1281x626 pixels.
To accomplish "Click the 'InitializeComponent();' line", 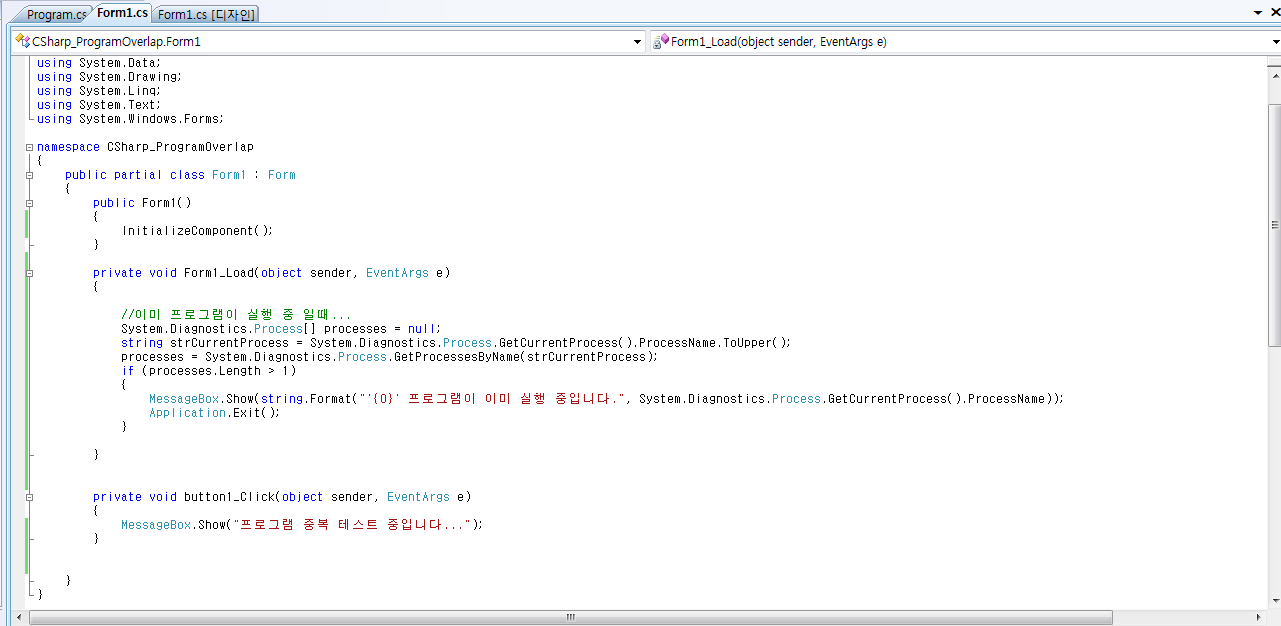I will pos(197,231).
